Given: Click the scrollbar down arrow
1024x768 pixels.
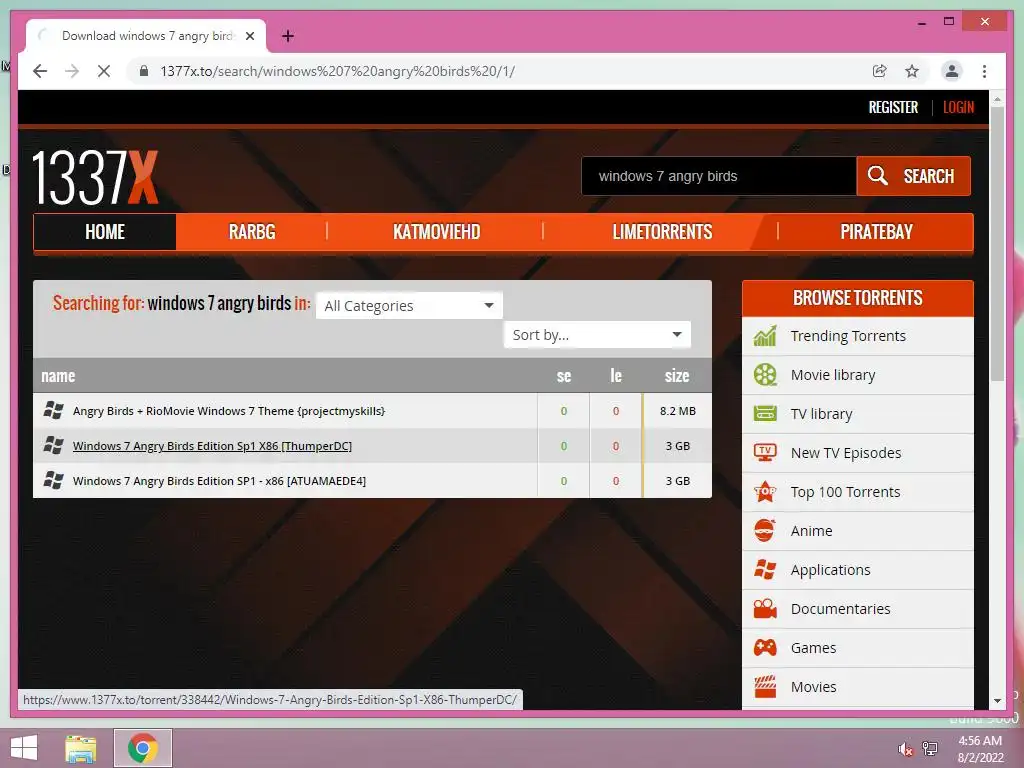Looking at the screenshot, I should point(997,701).
